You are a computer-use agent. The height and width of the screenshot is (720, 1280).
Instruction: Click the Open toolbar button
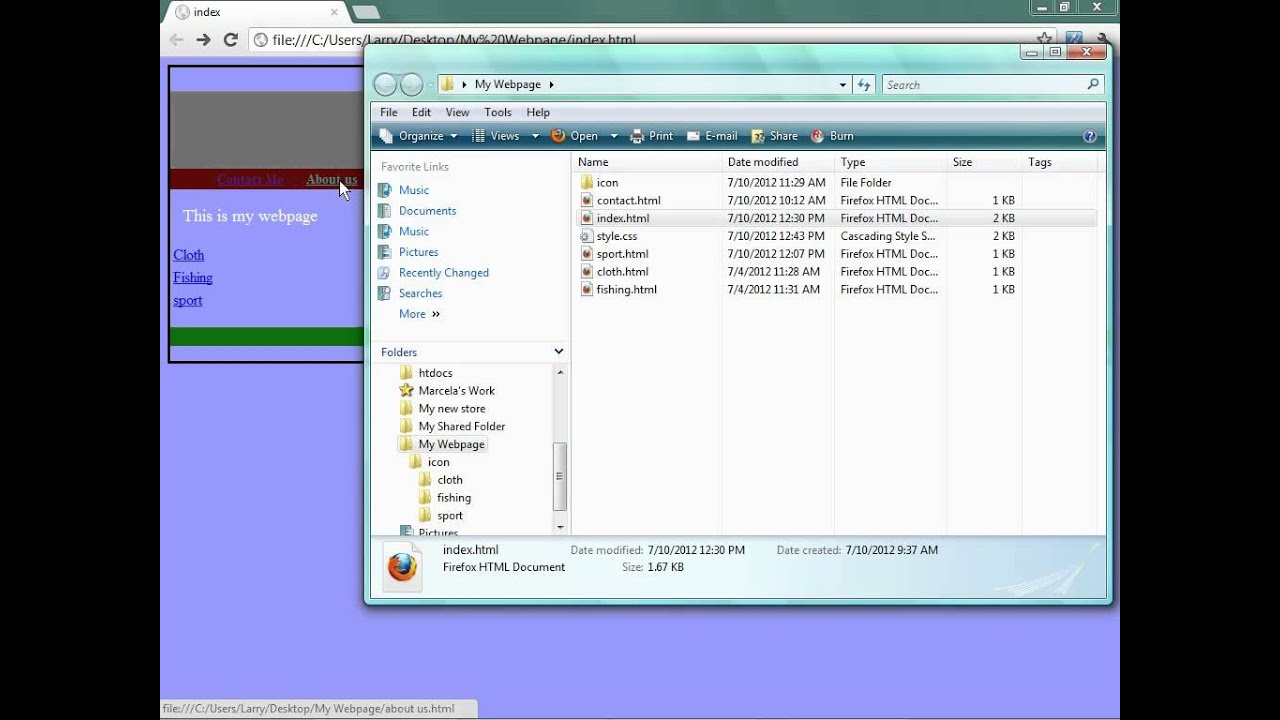575,136
